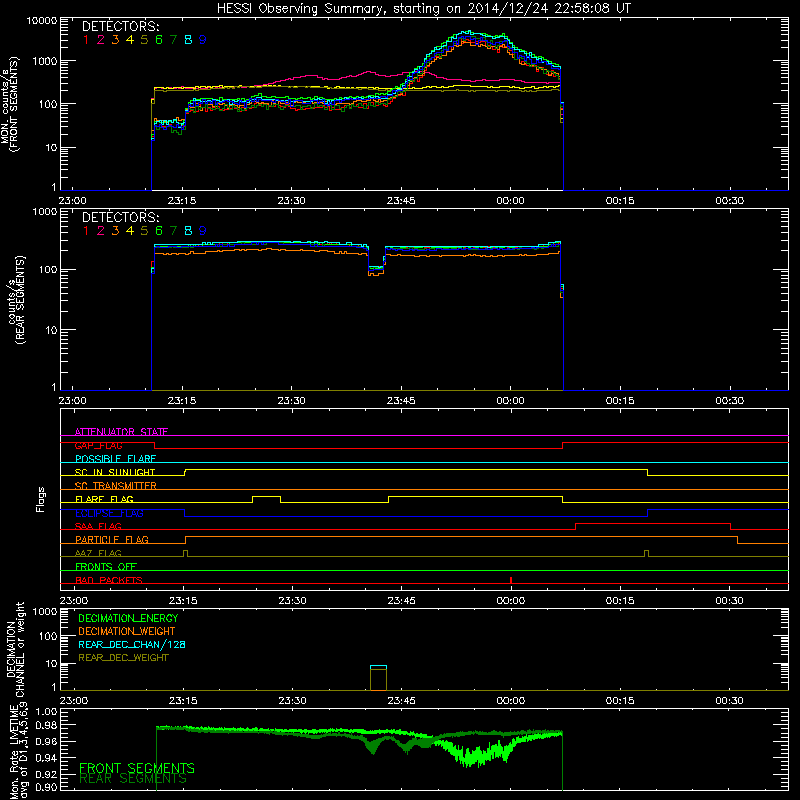Click detector number 7 in the front-segment legend
The width and height of the screenshot is (800, 800).
(173, 40)
